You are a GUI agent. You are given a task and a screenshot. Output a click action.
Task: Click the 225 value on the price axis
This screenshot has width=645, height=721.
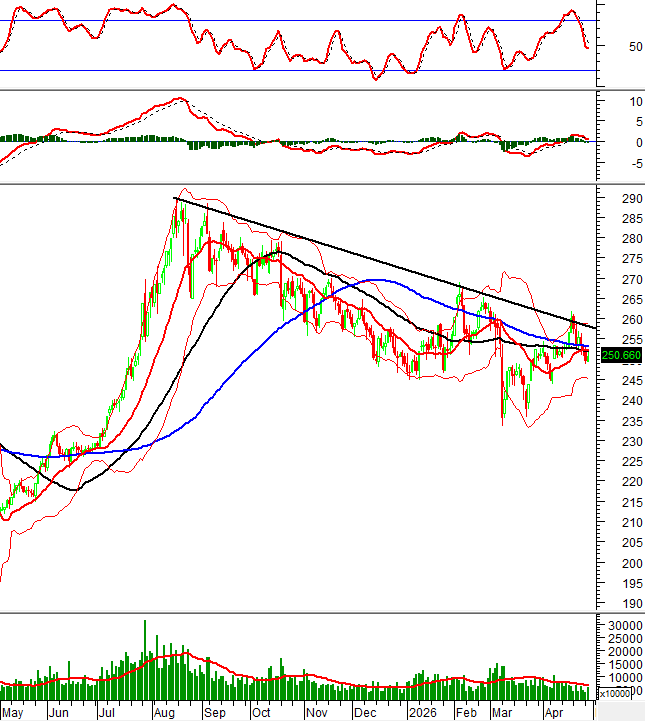point(632,462)
